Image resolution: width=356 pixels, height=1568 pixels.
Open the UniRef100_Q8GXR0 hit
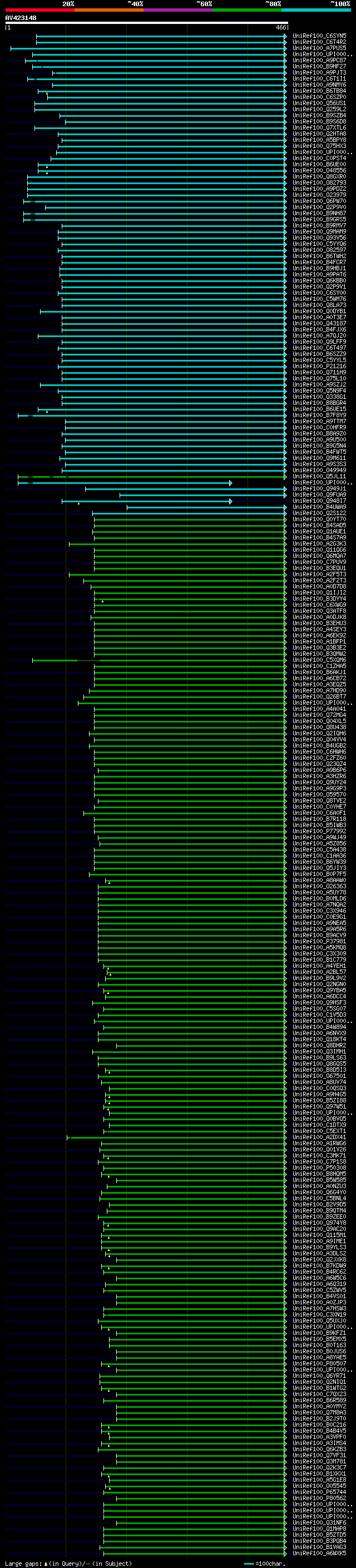(319, 176)
